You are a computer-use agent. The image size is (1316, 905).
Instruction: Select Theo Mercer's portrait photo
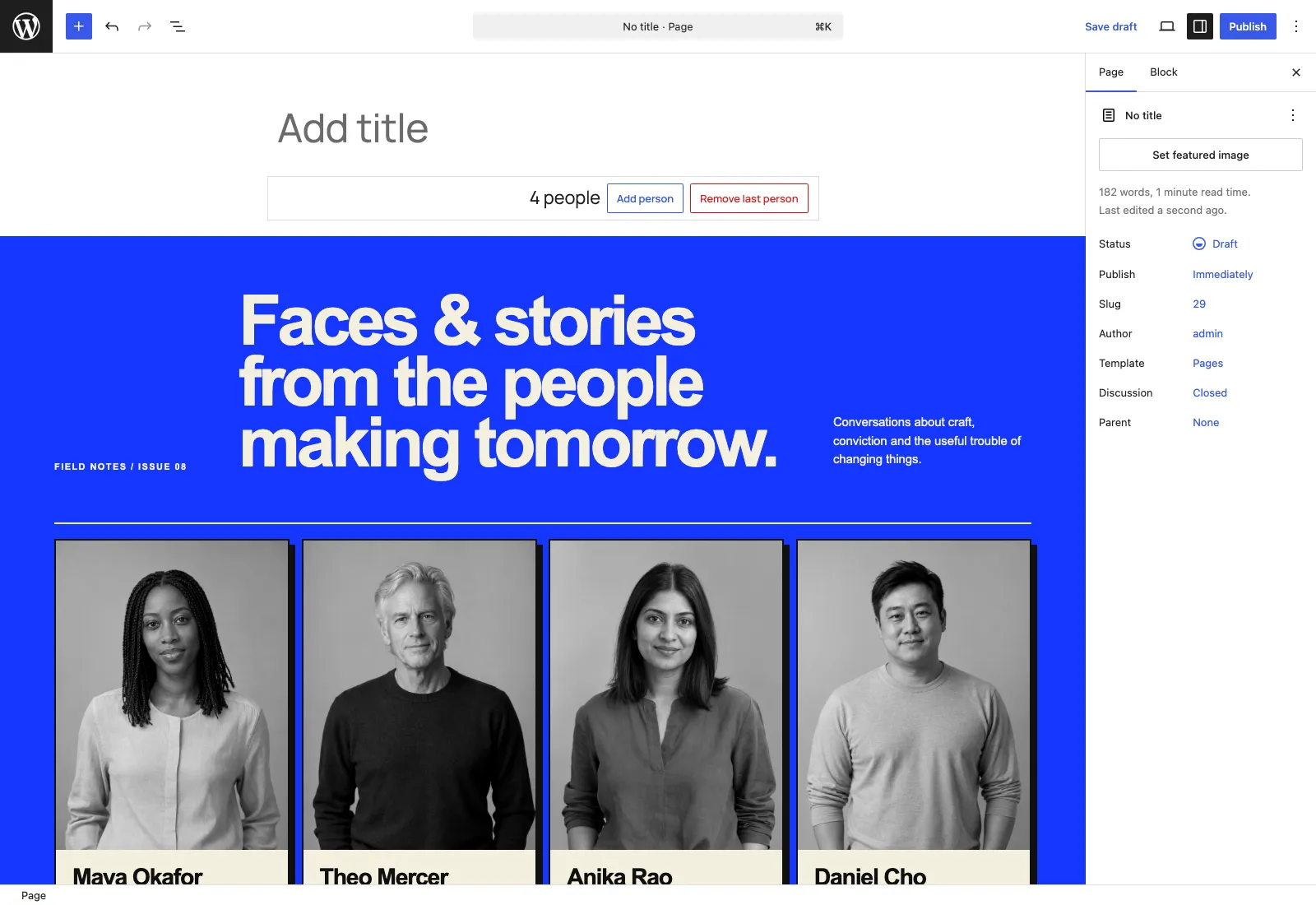419,695
